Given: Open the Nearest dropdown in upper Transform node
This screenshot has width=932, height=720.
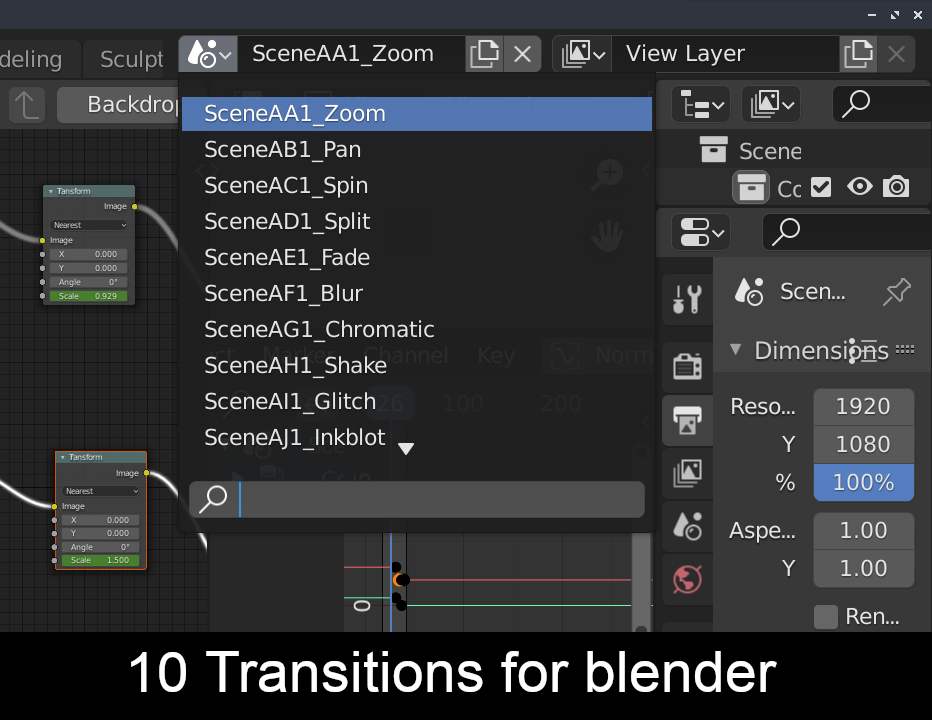Looking at the screenshot, I should [89, 225].
